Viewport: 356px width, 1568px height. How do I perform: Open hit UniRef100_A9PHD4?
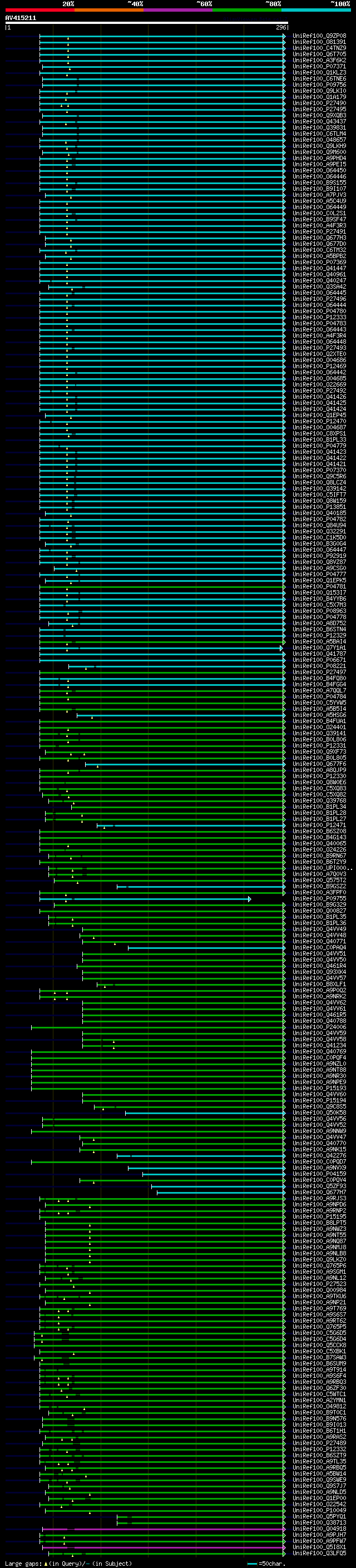[319, 159]
